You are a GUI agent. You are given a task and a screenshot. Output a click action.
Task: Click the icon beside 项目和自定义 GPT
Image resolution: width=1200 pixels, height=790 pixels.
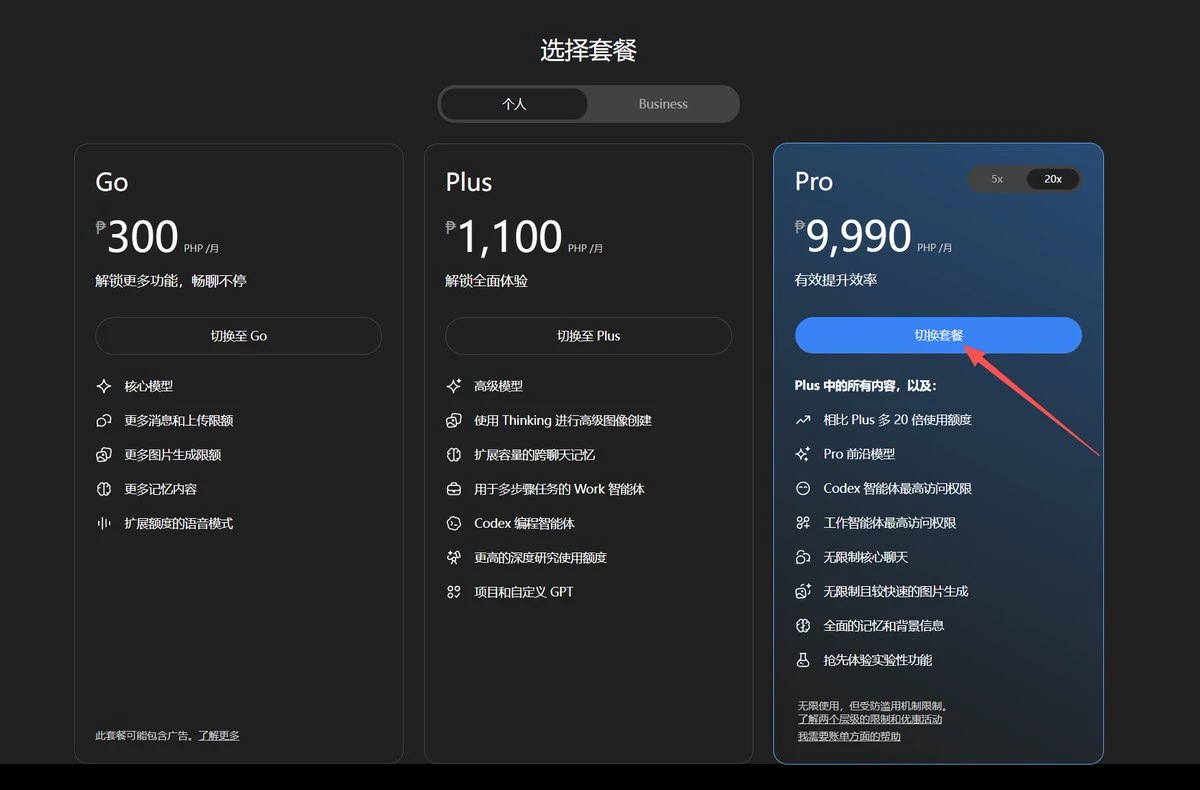click(x=453, y=592)
